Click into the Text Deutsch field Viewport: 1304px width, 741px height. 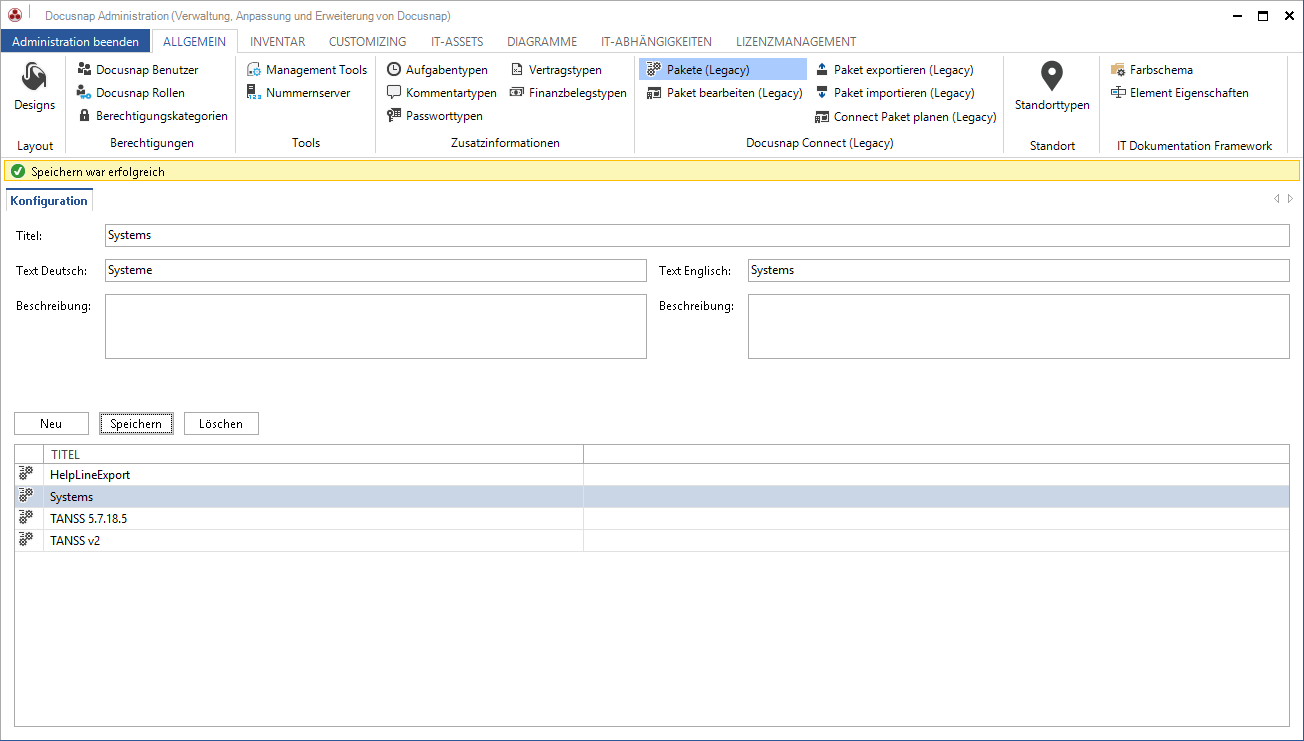tap(376, 270)
